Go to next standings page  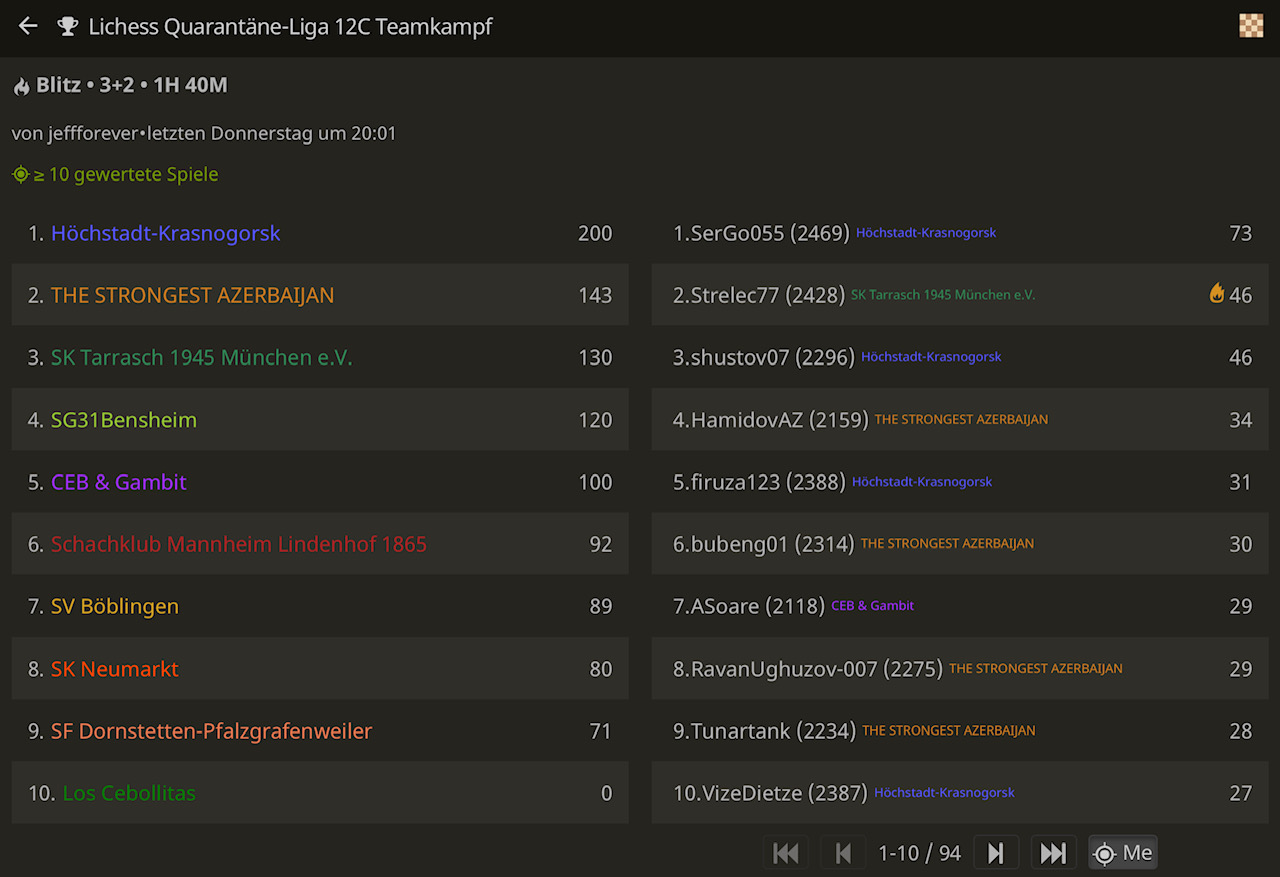(x=996, y=853)
